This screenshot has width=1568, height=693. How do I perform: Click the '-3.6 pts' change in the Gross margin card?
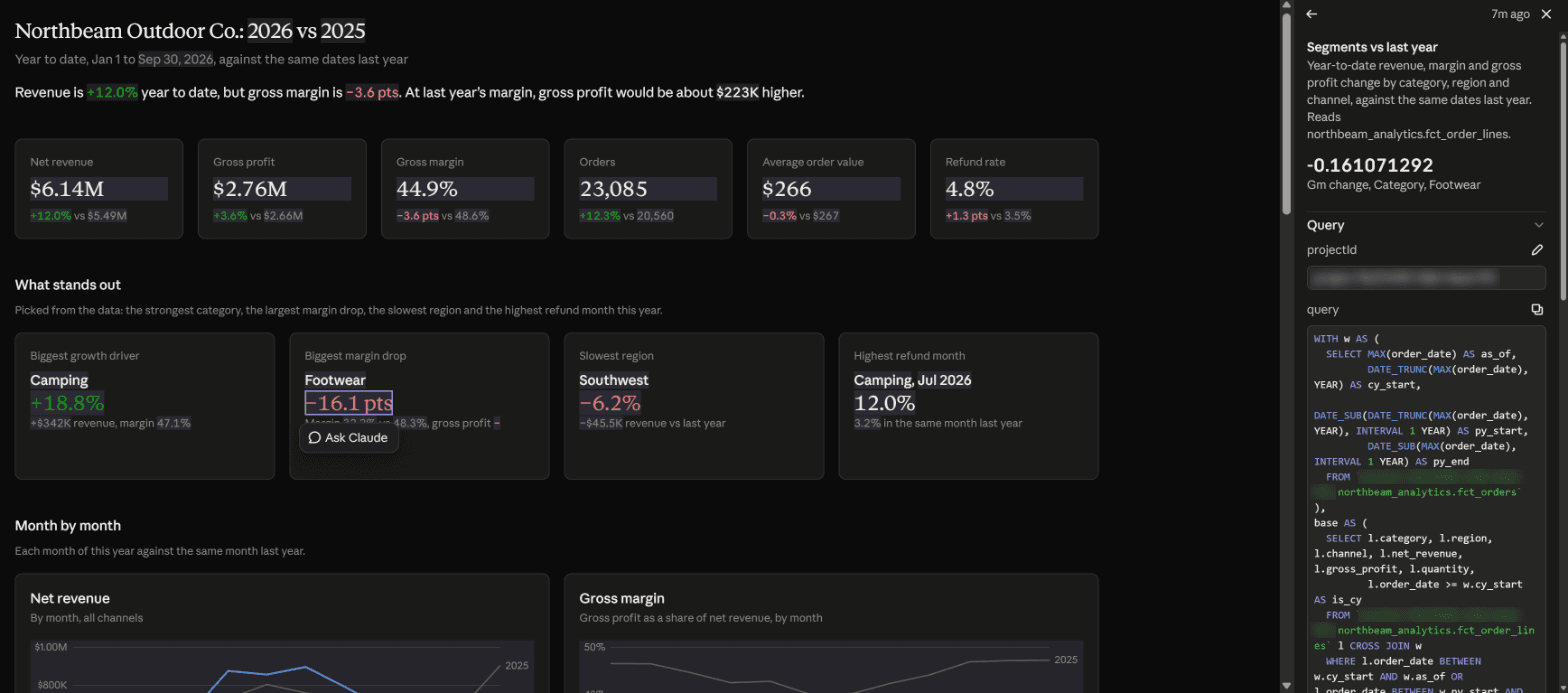pyautogui.click(x=419, y=215)
